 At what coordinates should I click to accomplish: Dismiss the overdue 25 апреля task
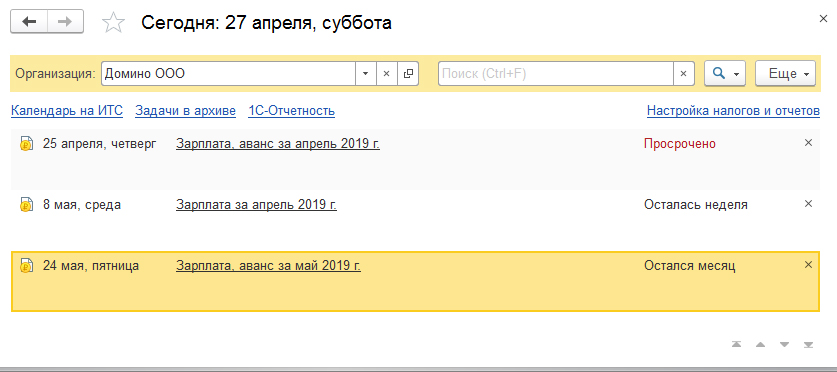(x=808, y=143)
